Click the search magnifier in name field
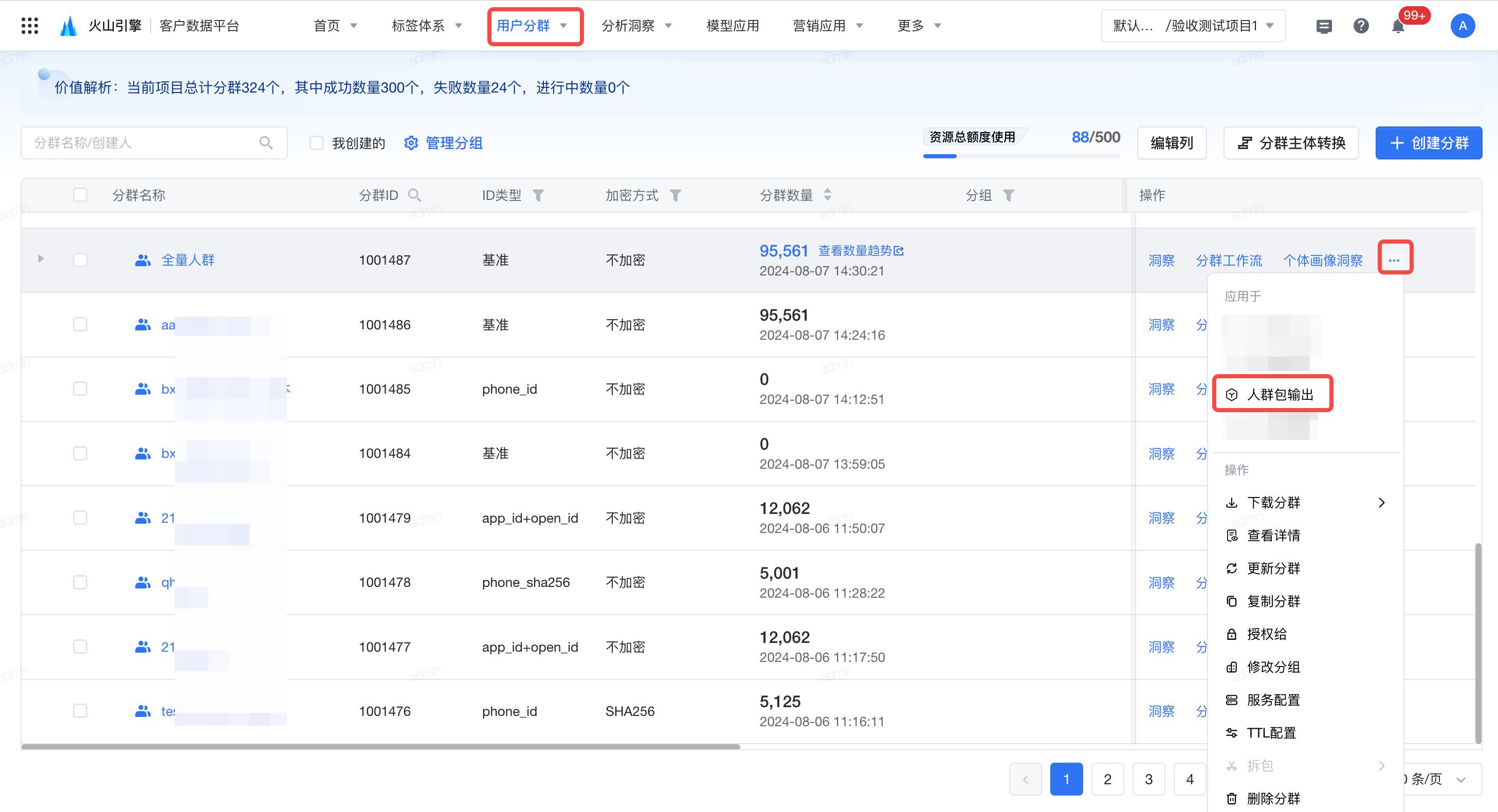 pyautogui.click(x=266, y=143)
